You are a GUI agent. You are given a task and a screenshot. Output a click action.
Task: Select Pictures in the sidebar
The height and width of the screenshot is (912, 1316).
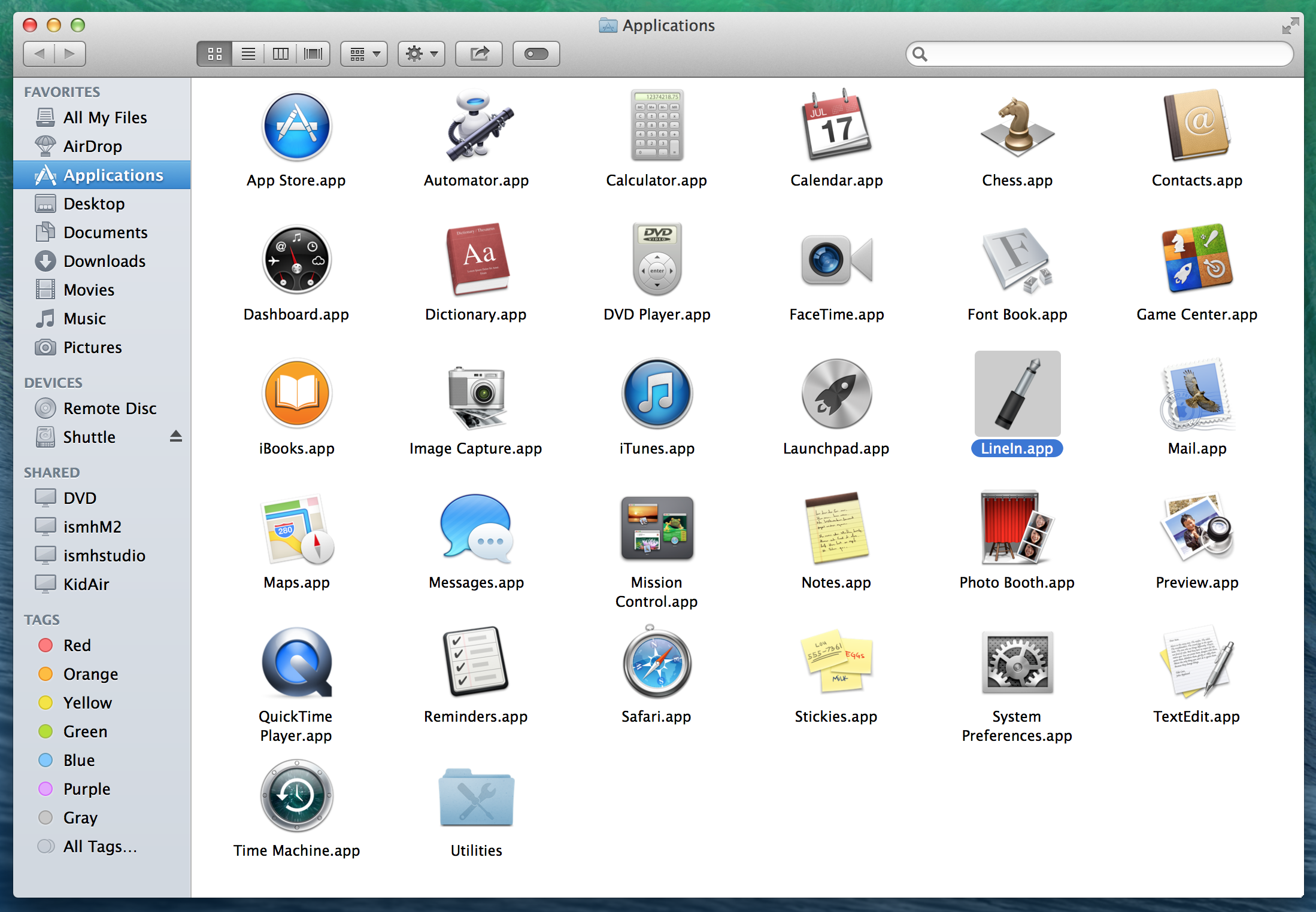(102, 347)
